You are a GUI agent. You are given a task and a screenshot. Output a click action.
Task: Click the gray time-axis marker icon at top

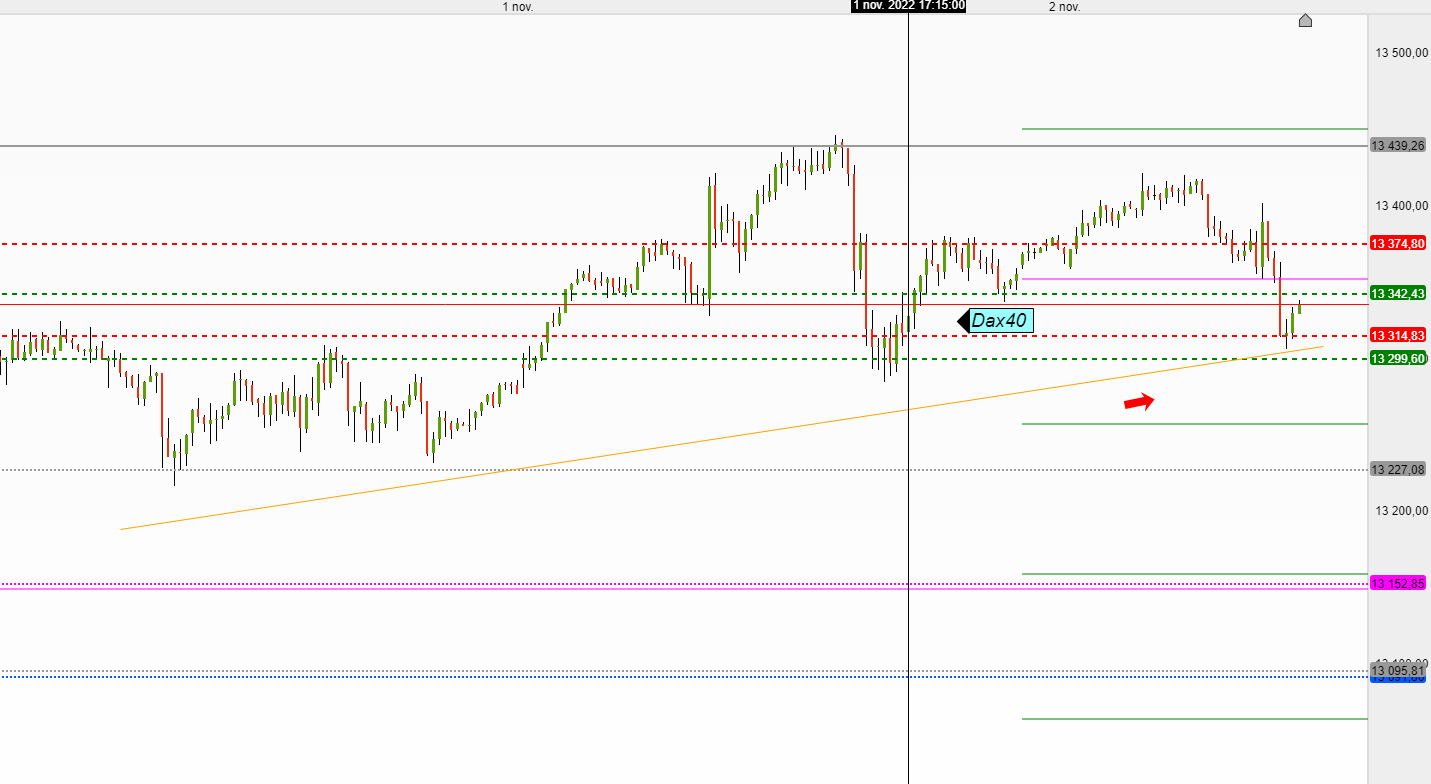[1305, 20]
